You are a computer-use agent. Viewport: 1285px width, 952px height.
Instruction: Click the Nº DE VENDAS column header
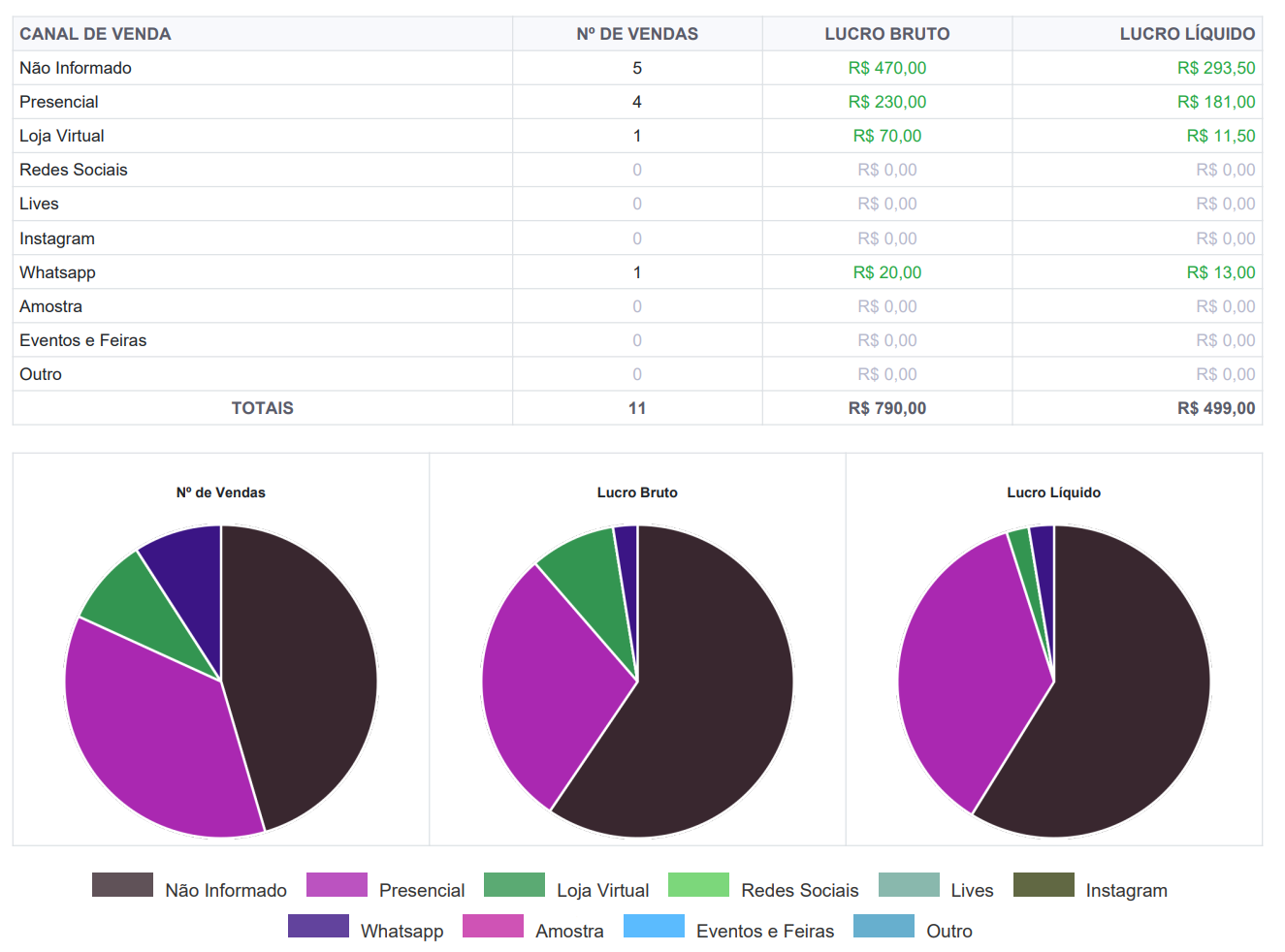point(637,34)
